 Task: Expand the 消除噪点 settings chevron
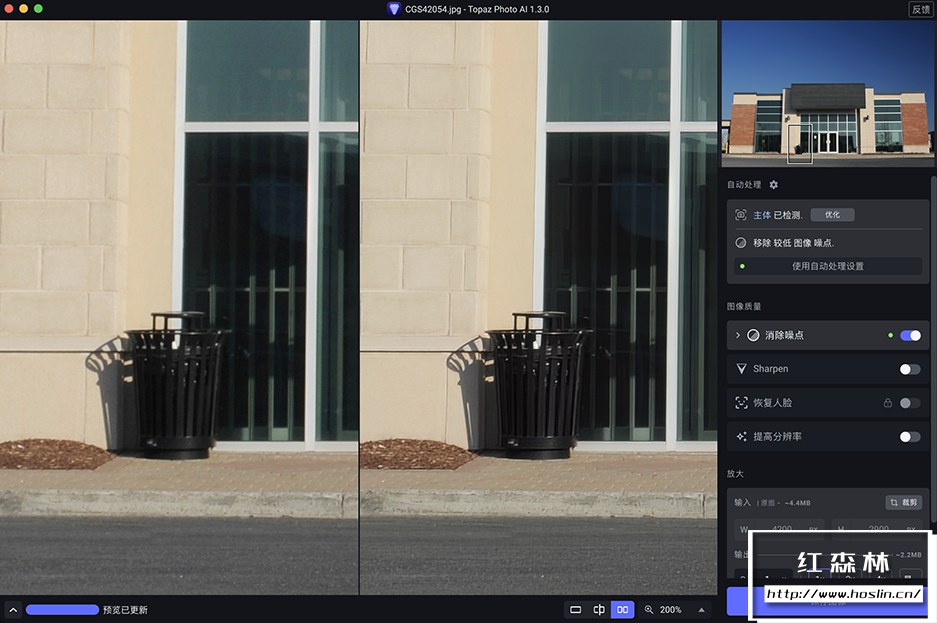[737, 335]
